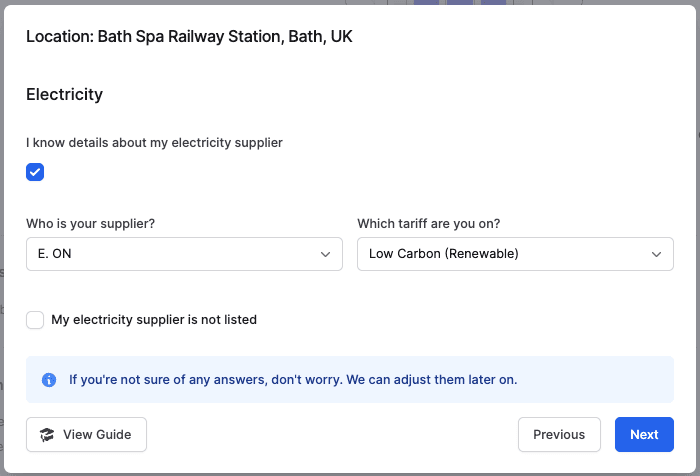The width and height of the screenshot is (700, 476).
Task: Click the "My electricity supplier is not listed" label
Action: pyautogui.click(x=154, y=320)
